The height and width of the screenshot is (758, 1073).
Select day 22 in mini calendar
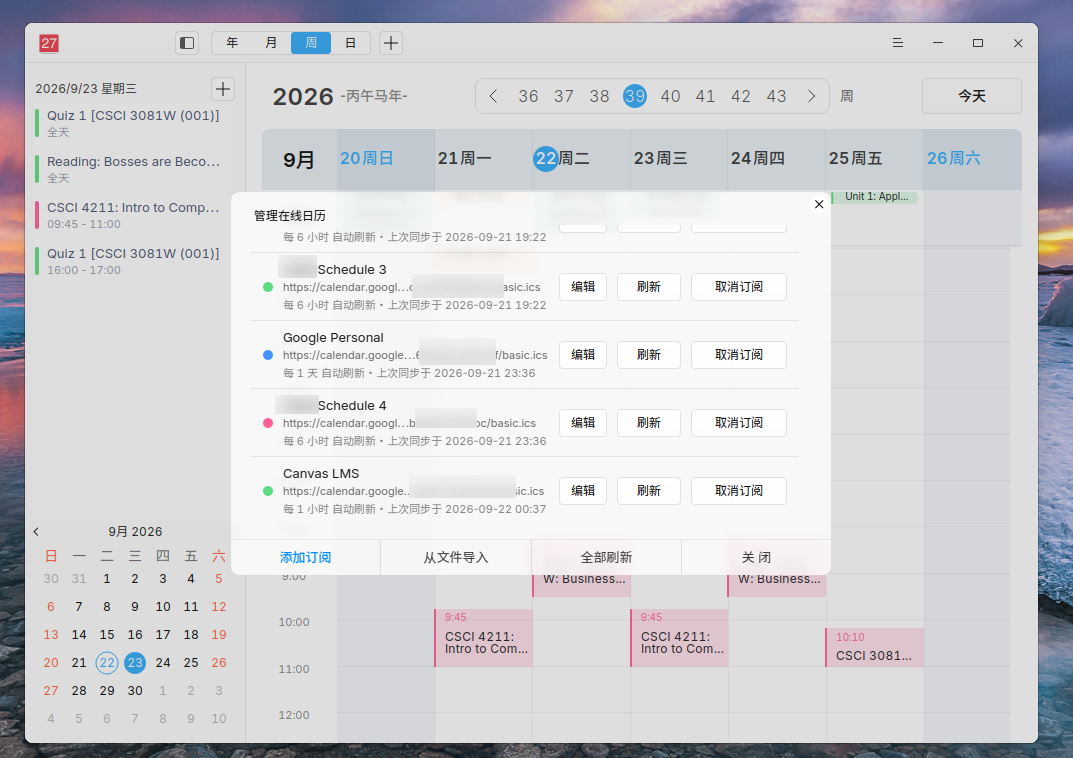107,663
